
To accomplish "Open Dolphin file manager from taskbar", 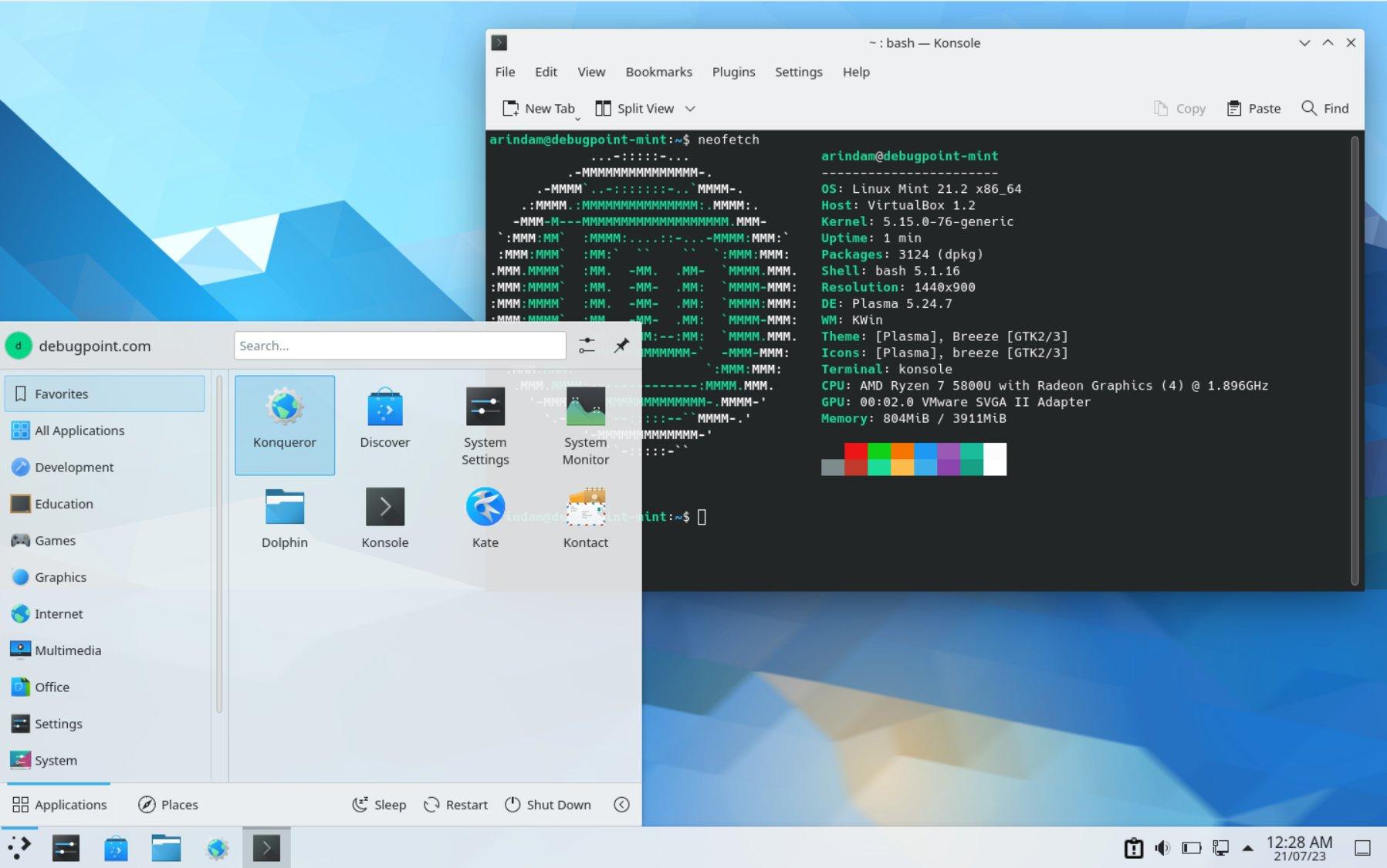I will pyautogui.click(x=164, y=847).
